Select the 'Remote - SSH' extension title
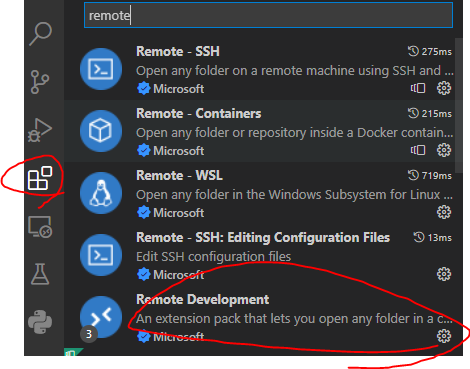The width and height of the screenshot is (470, 369). pos(178,52)
